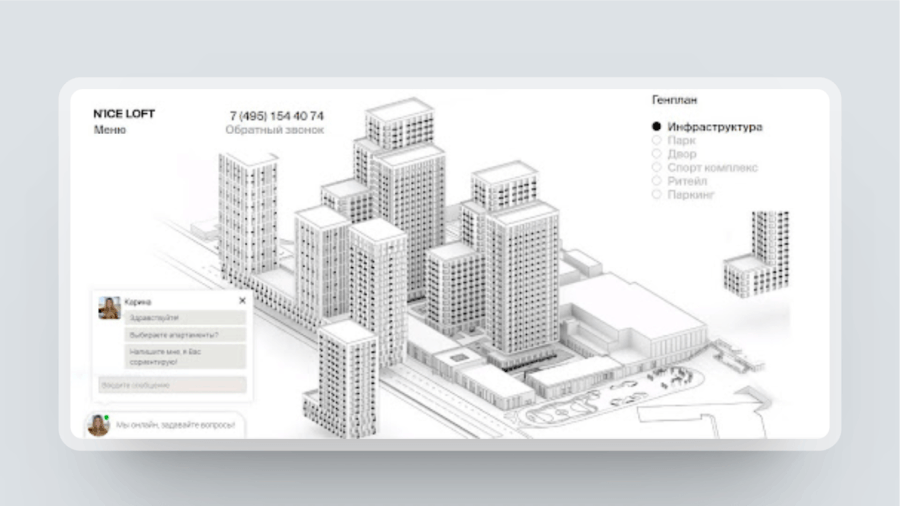Viewport: 900px width, 506px height.
Task: Select the Парк radio option
Action: 674,141
